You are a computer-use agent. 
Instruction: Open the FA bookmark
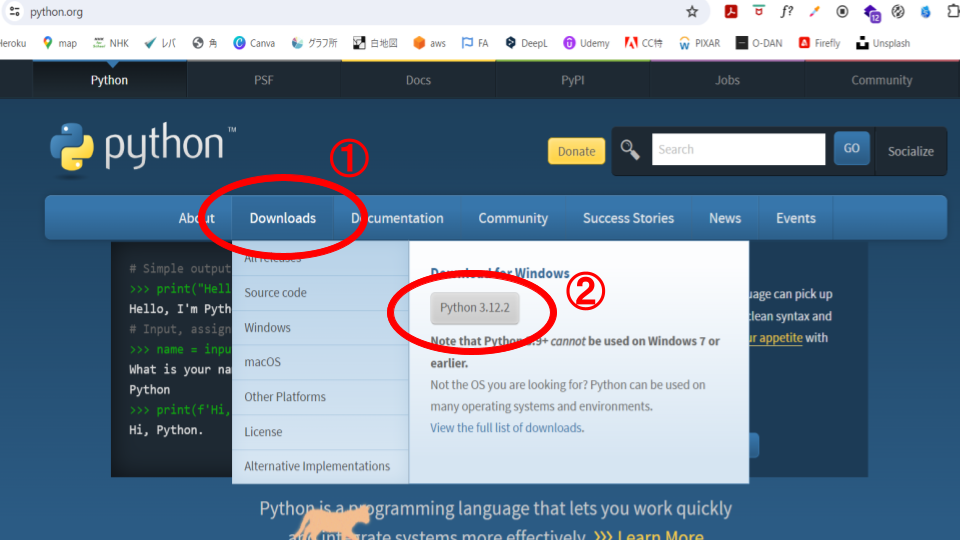[475, 43]
